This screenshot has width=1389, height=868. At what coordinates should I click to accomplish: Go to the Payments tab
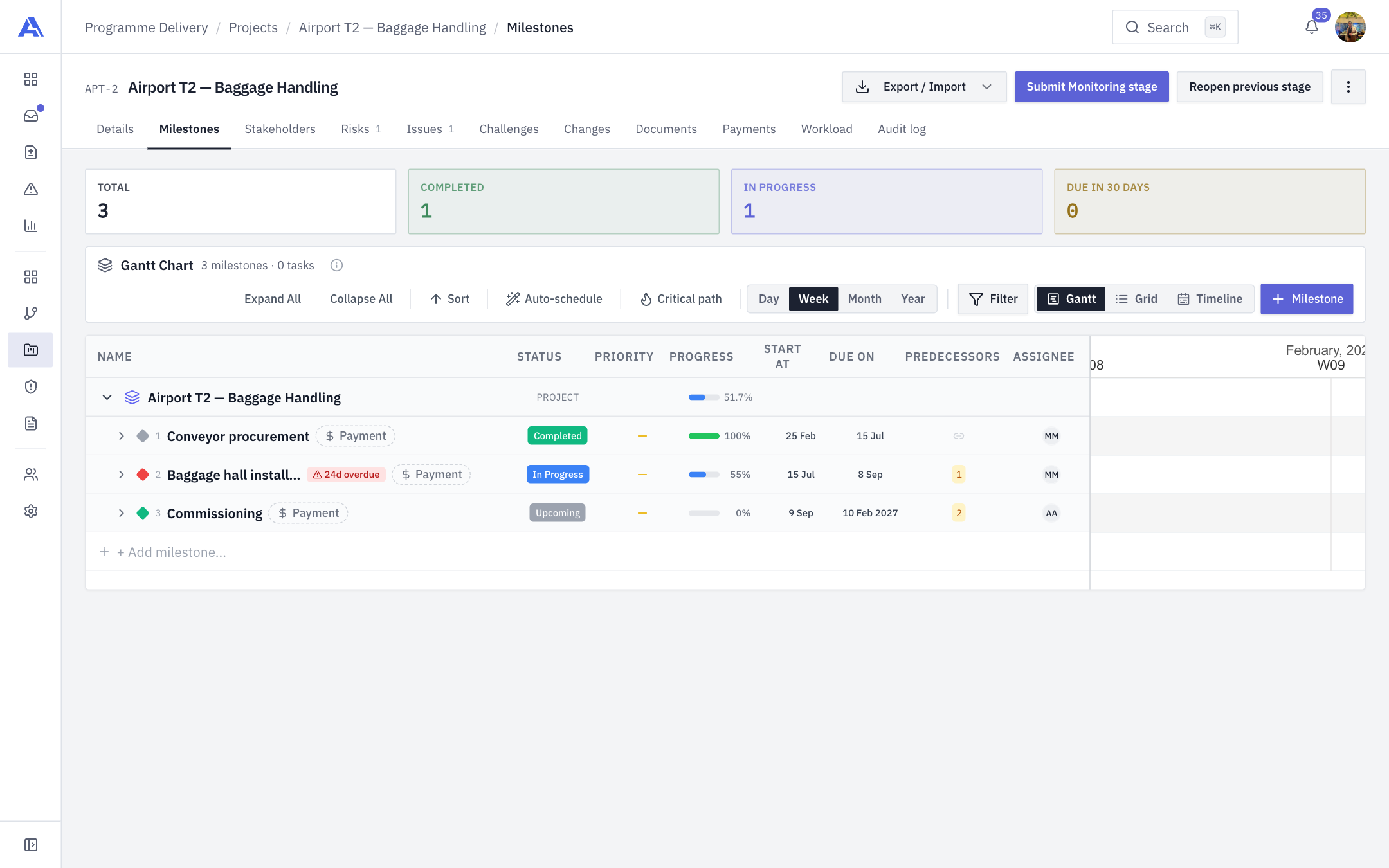(x=749, y=129)
